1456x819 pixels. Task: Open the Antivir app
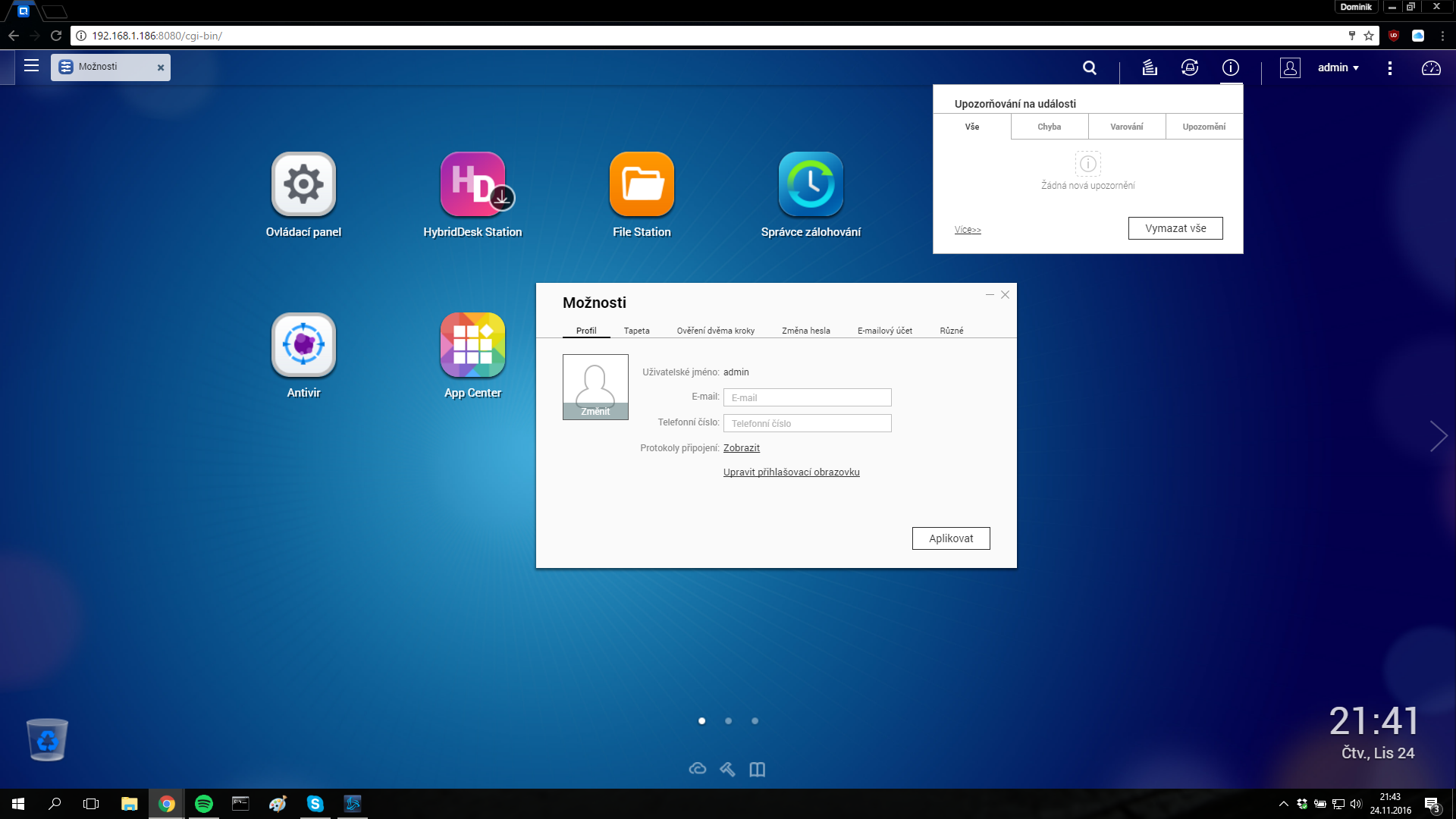pyautogui.click(x=303, y=345)
